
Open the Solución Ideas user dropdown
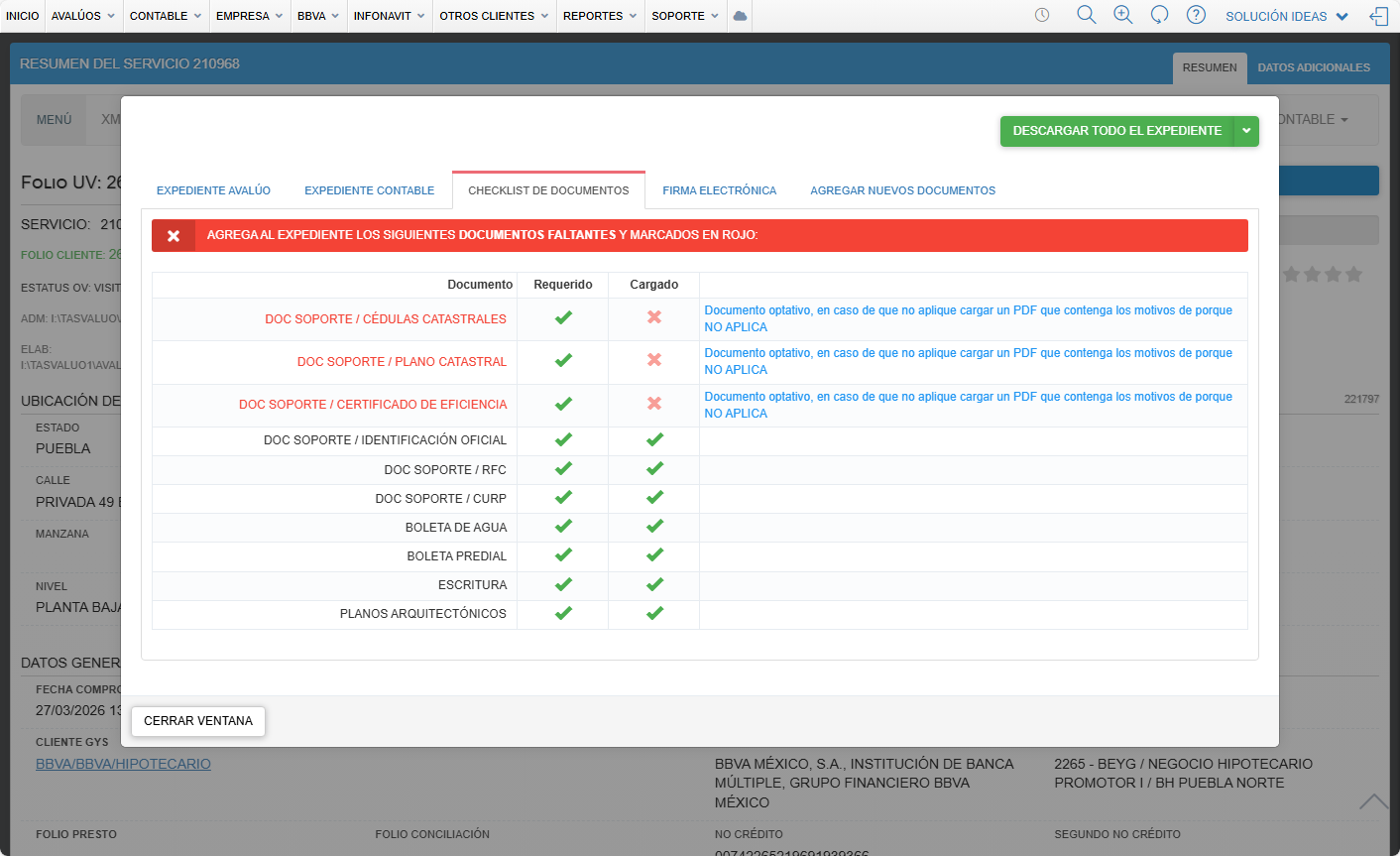coord(1287,17)
